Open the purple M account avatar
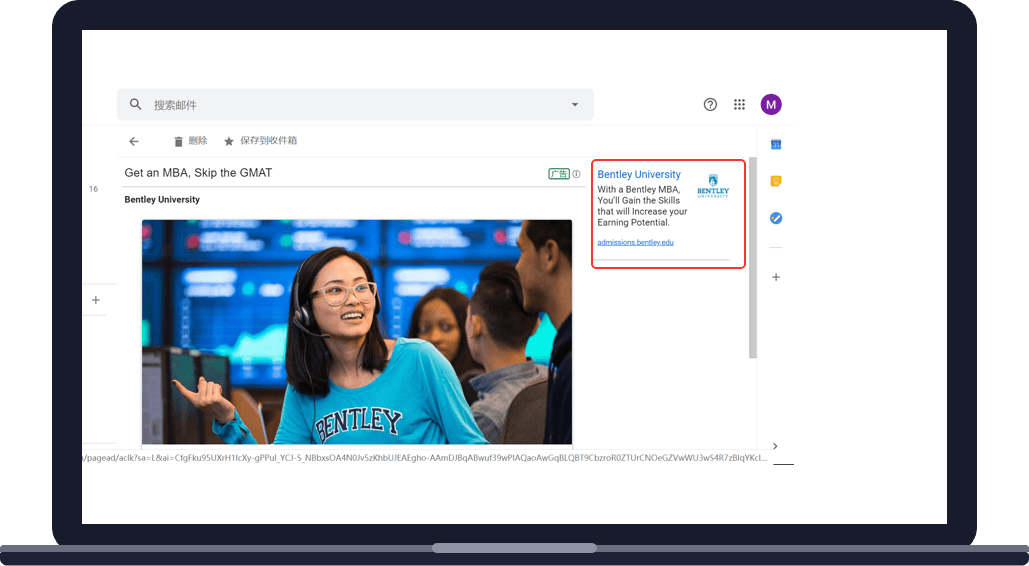Image resolution: width=1029 pixels, height=566 pixels. 771,104
